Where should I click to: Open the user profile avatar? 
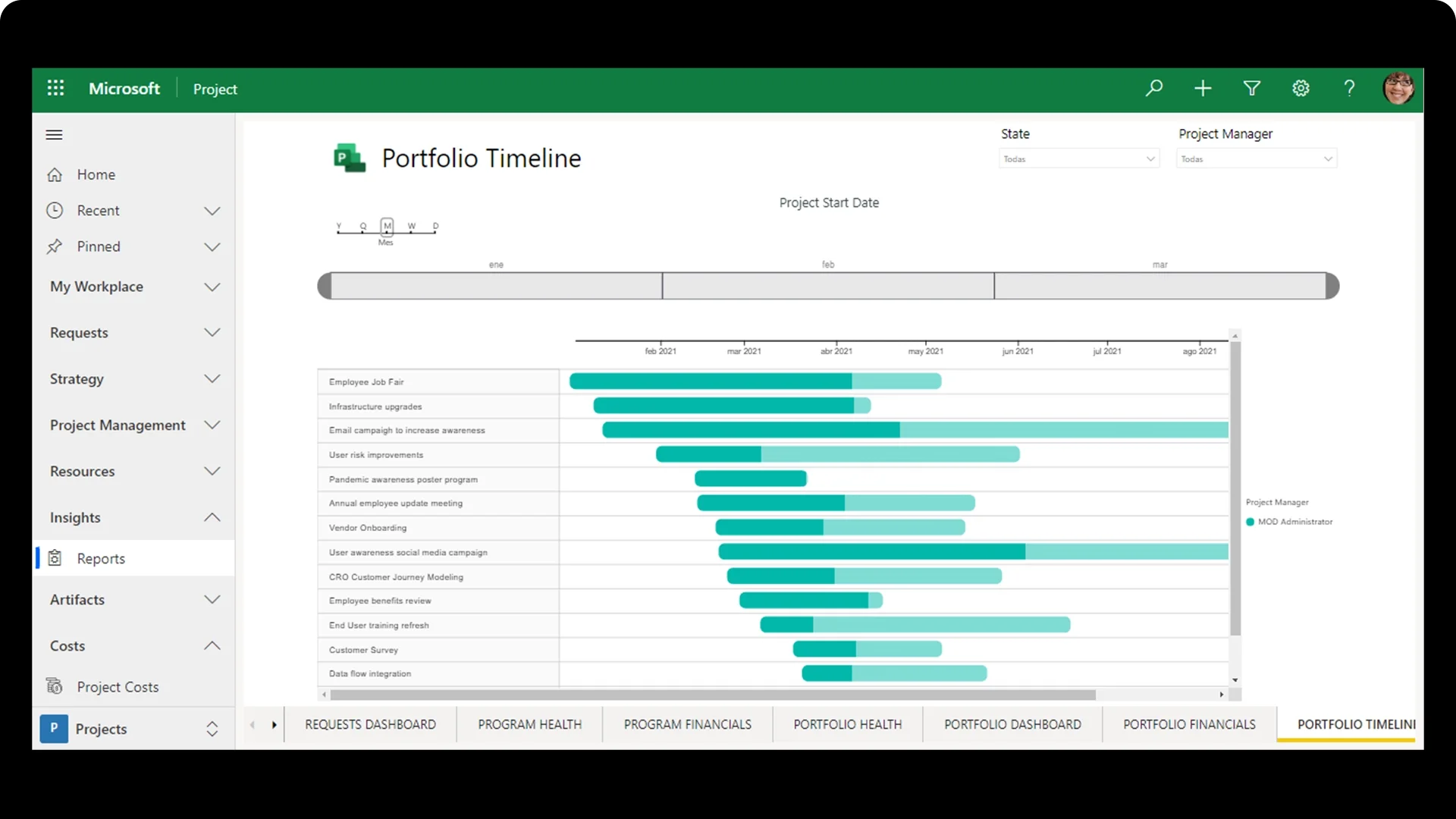click(1398, 88)
